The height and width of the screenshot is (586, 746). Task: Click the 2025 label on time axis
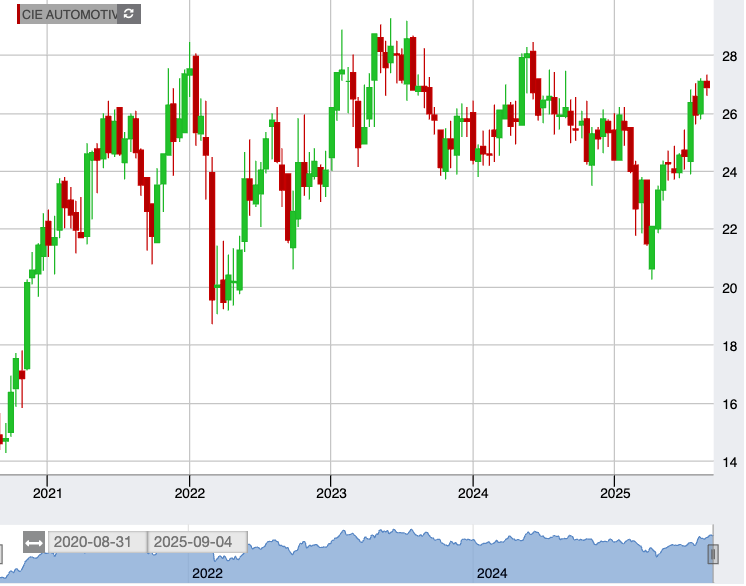click(615, 493)
